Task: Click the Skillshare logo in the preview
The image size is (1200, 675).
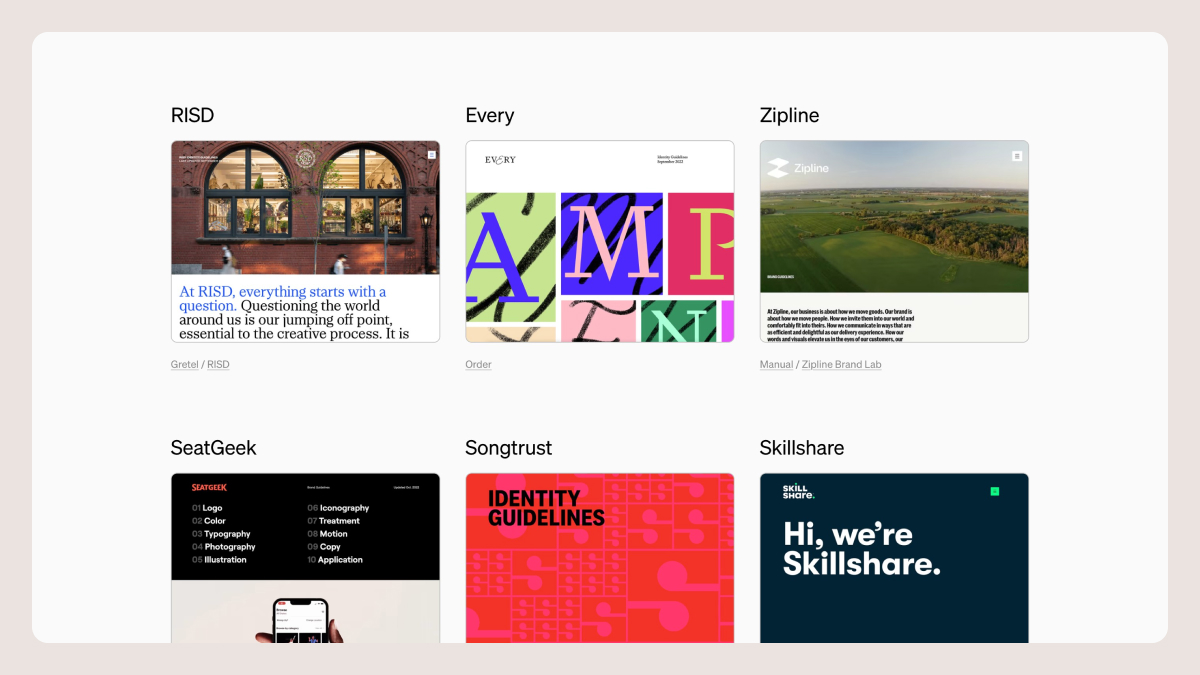Action: [x=798, y=491]
